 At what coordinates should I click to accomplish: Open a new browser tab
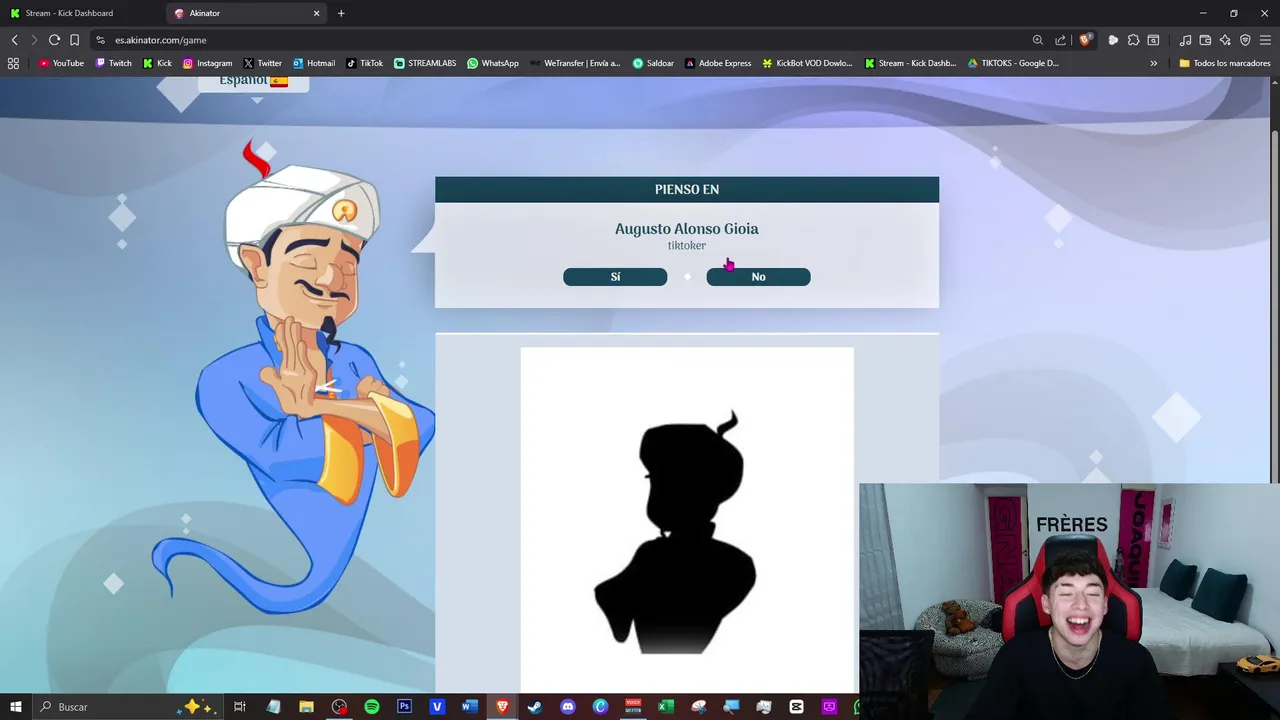point(341,13)
